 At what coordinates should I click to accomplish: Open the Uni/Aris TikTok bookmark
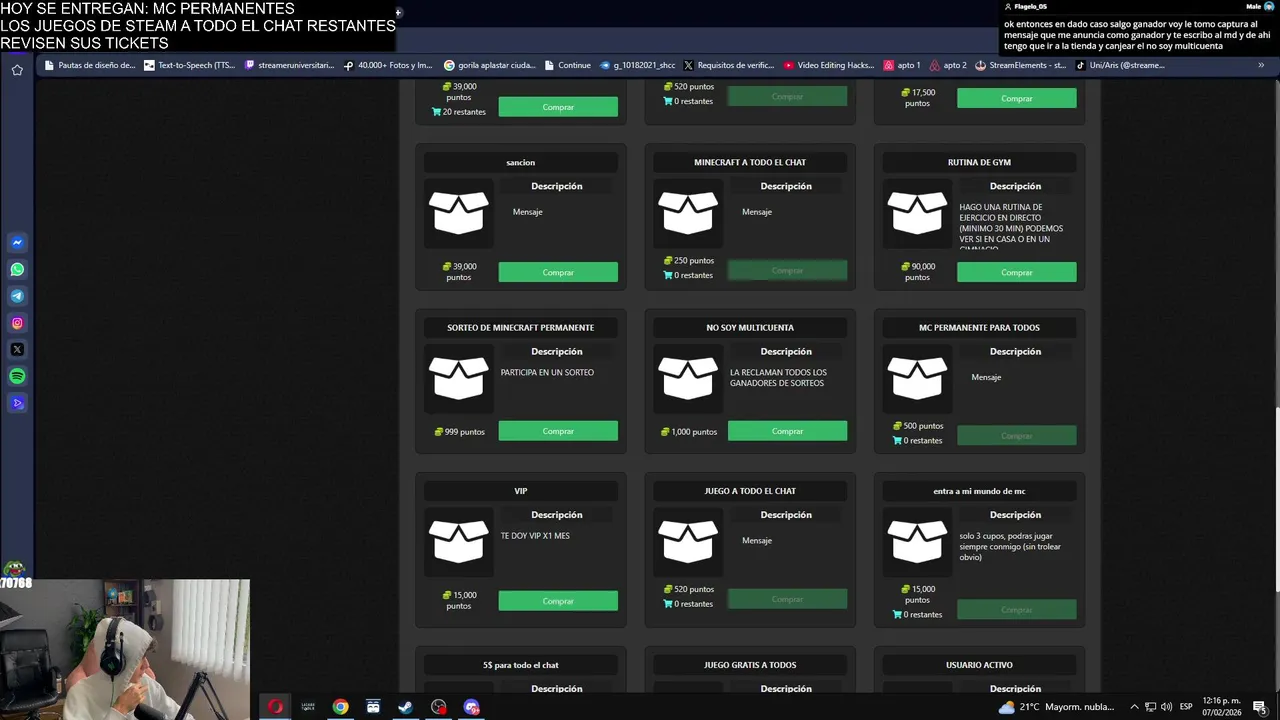(x=1120, y=65)
